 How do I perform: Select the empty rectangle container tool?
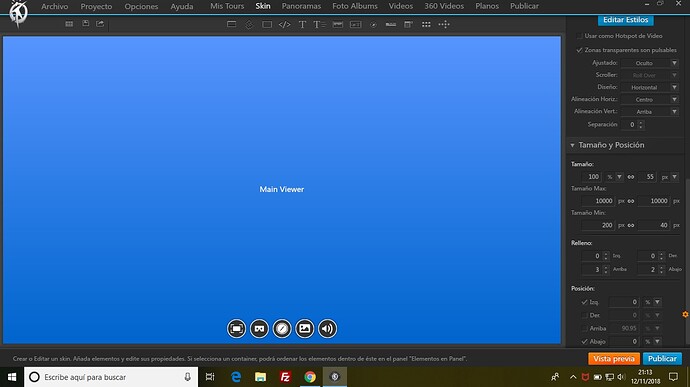267,25
